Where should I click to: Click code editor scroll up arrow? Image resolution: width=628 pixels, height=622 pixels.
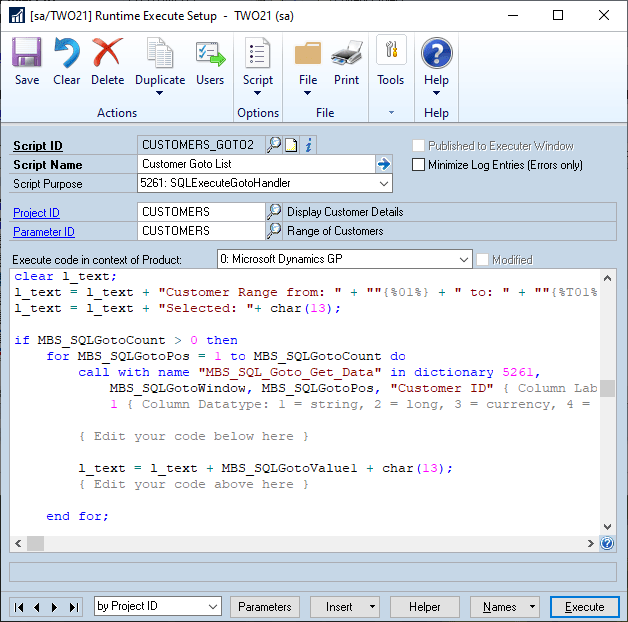tap(607, 278)
